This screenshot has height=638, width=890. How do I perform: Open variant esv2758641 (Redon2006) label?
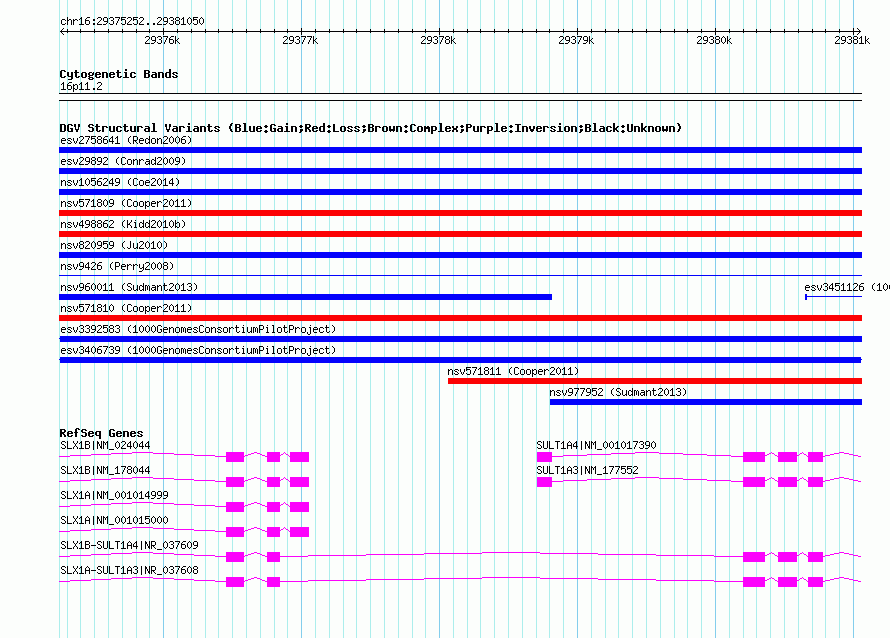(126, 140)
